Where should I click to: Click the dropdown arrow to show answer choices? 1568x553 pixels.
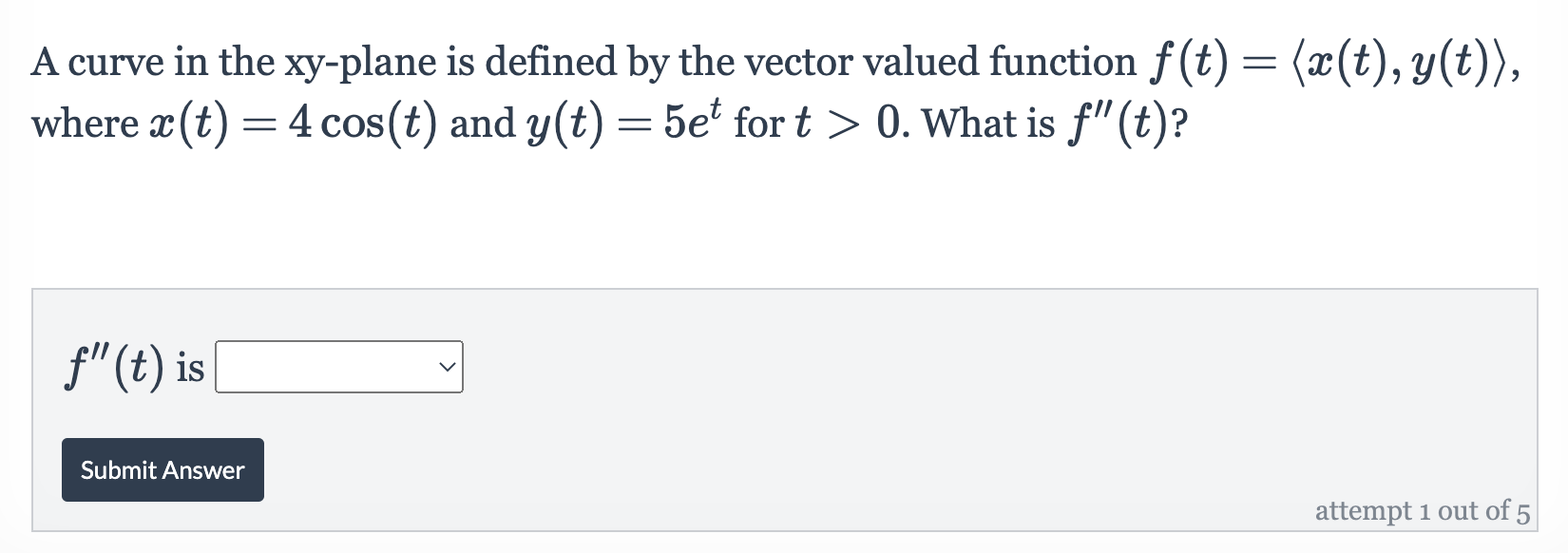[444, 367]
